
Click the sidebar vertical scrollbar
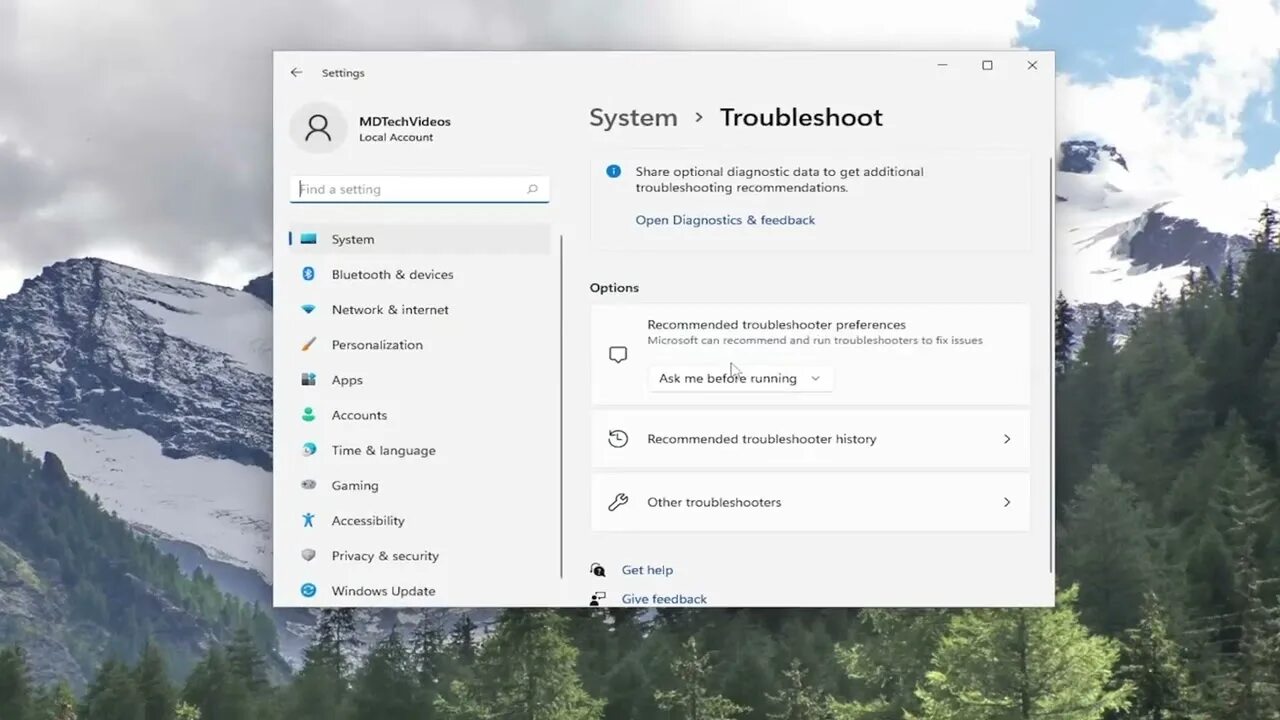click(561, 405)
